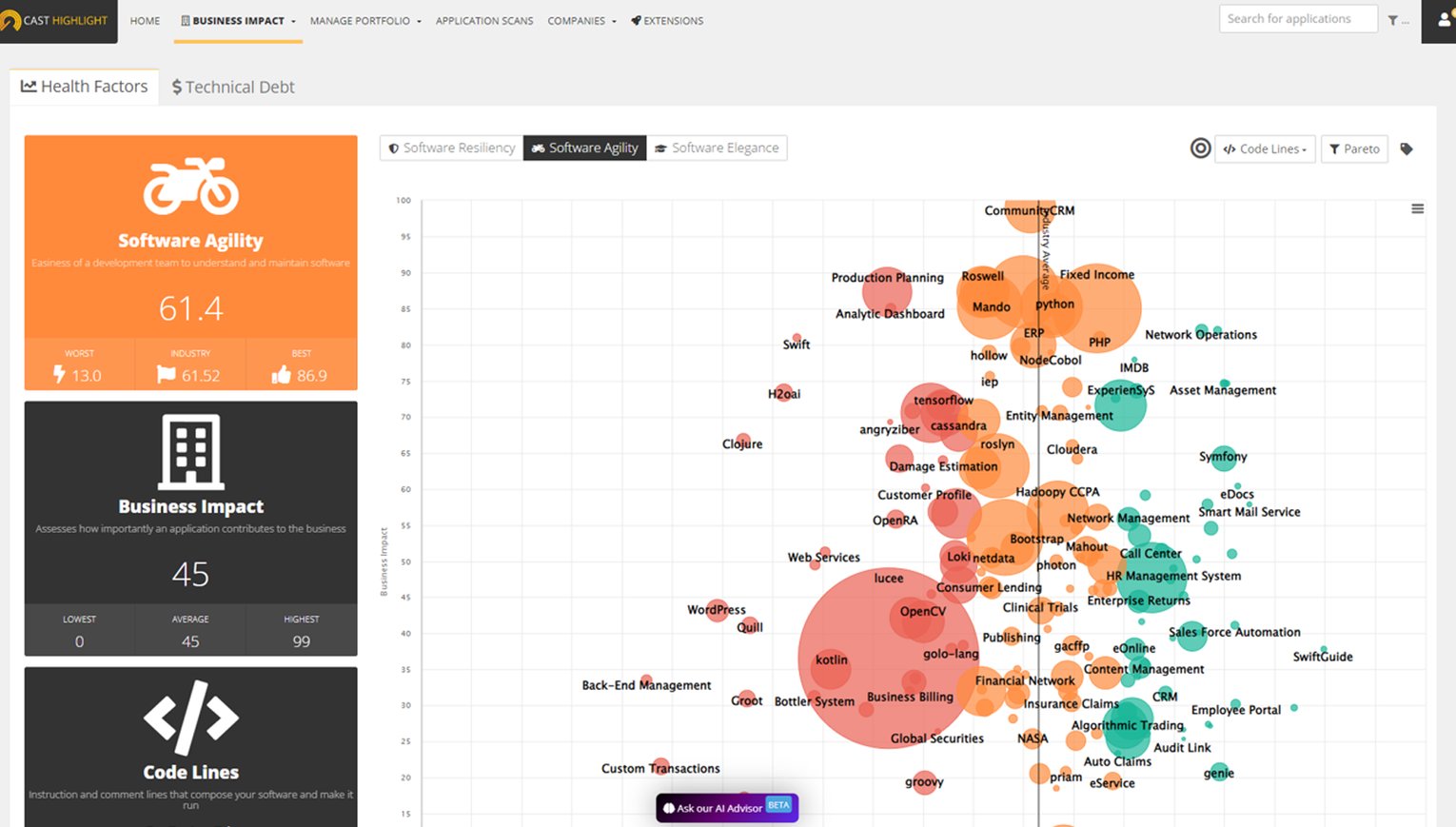Open Ask our AI Advisor
The width and height of the screenshot is (1456, 827).
click(726, 808)
